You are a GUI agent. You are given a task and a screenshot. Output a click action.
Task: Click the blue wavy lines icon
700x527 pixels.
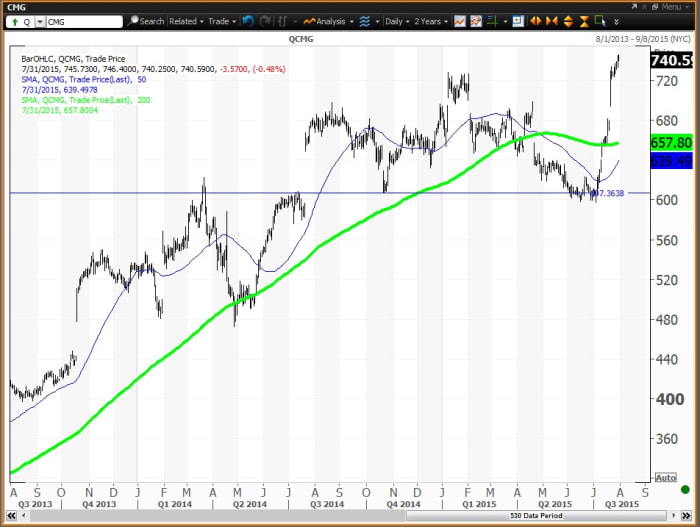(365, 21)
